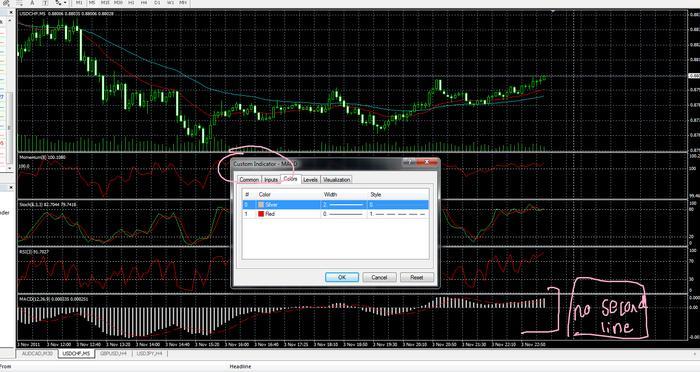Switch to the Inputs tab
The width and height of the screenshot is (700, 372).
[271, 180]
